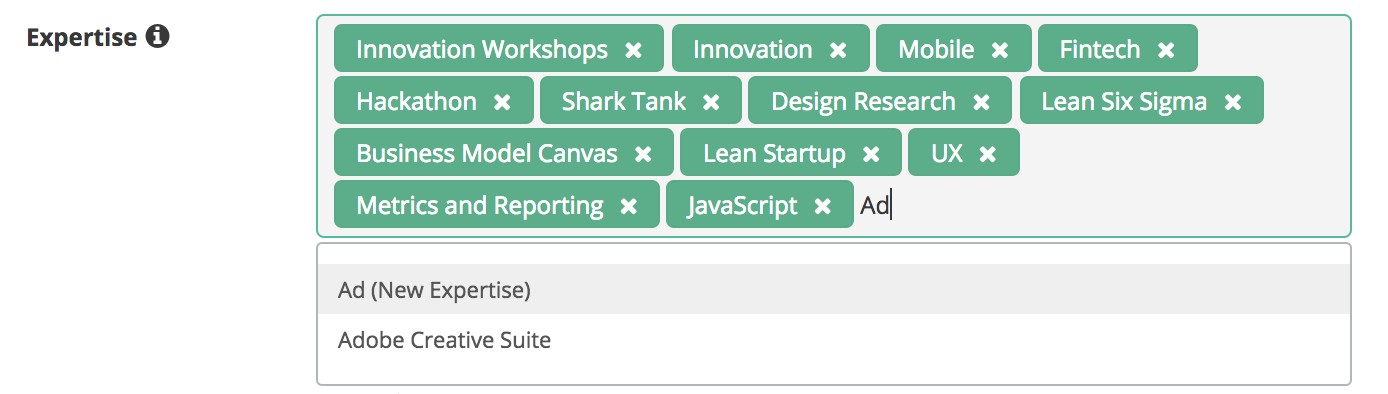Remove the UX expertise tag
The image size is (1388, 394).
point(988,154)
